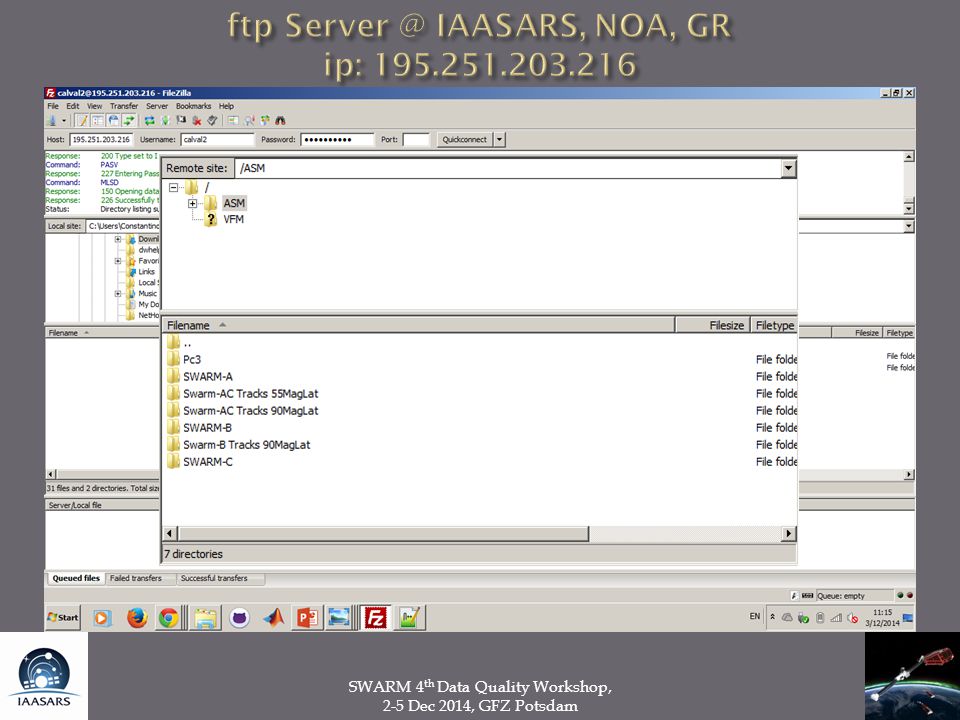Image resolution: width=960 pixels, height=720 pixels.
Task: Open the File menu
Action: 53,106
